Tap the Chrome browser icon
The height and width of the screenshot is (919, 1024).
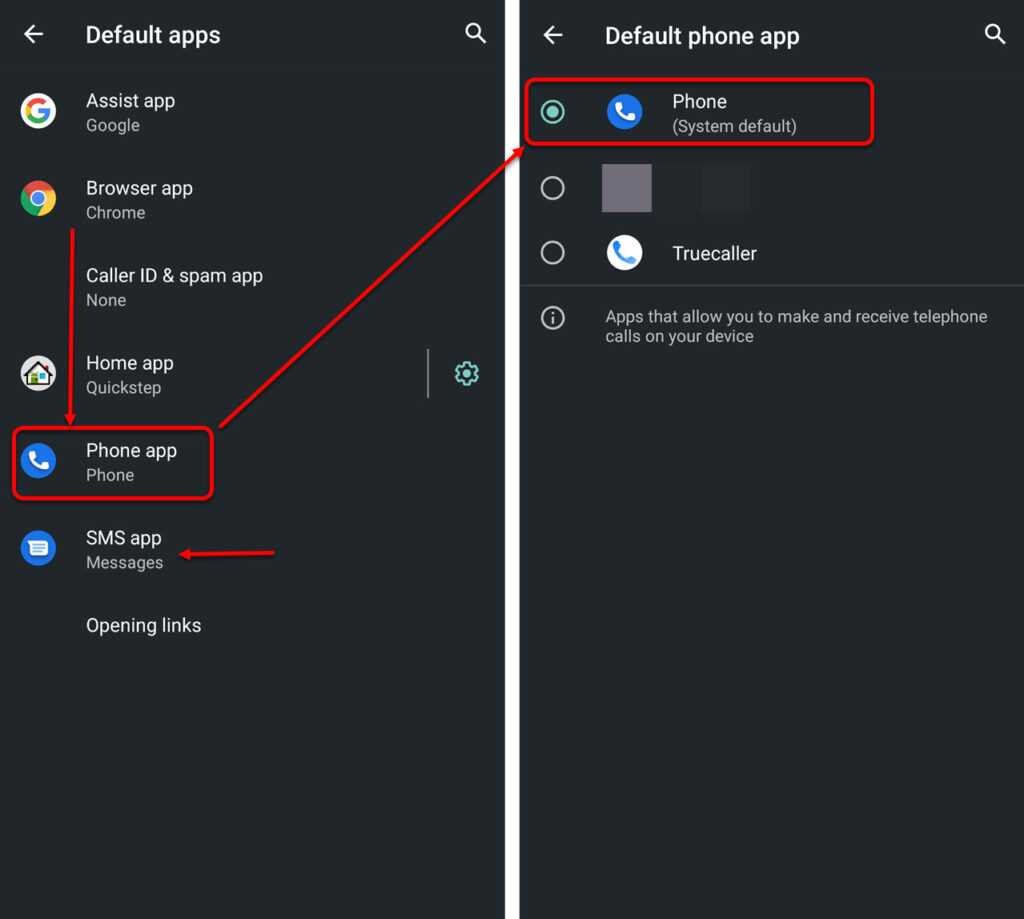click(x=38, y=199)
